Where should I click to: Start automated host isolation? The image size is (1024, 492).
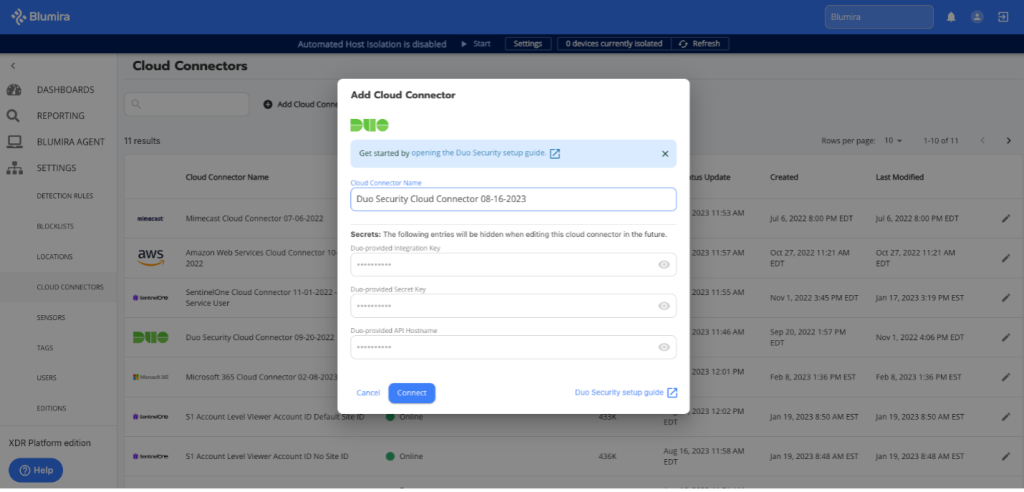coord(475,44)
